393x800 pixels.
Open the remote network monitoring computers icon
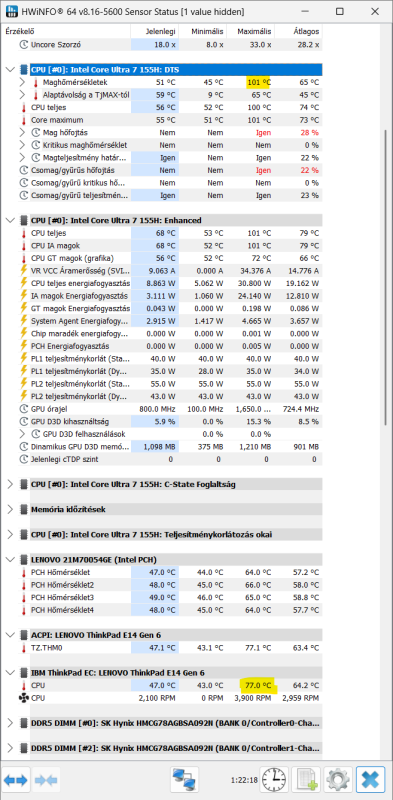click(x=184, y=779)
